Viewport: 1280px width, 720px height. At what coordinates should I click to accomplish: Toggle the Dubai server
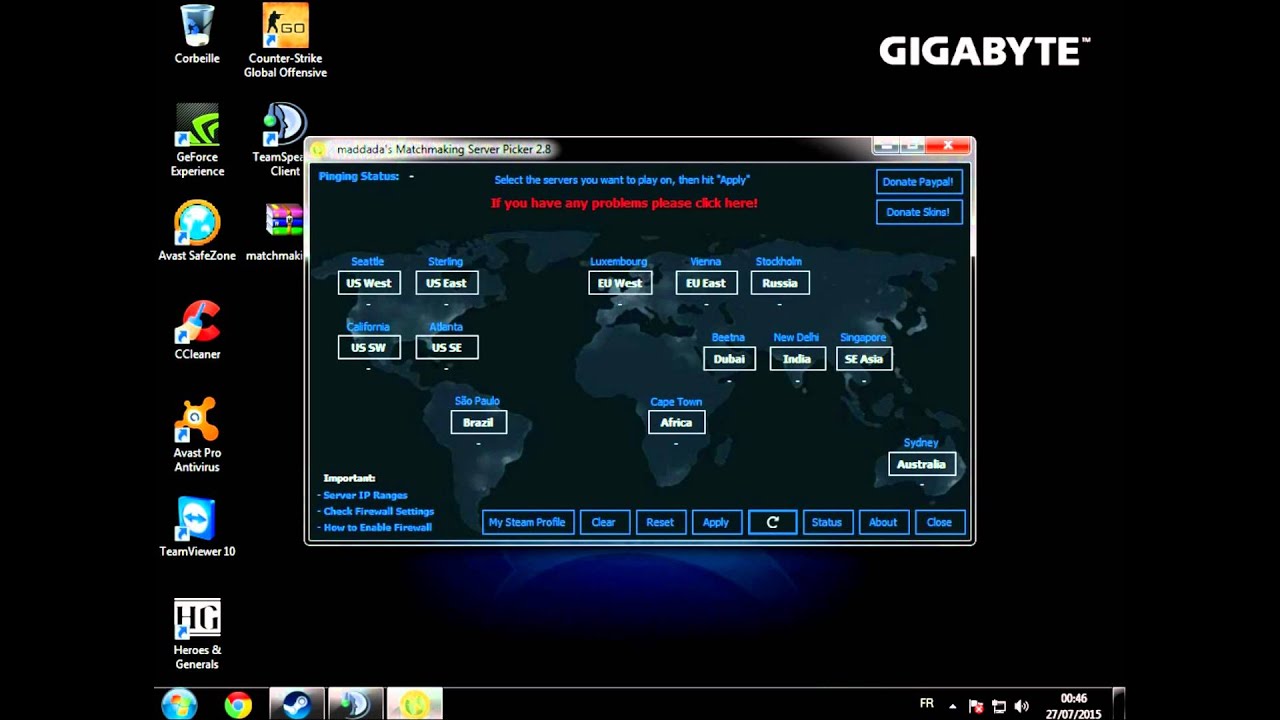pos(729,359)
